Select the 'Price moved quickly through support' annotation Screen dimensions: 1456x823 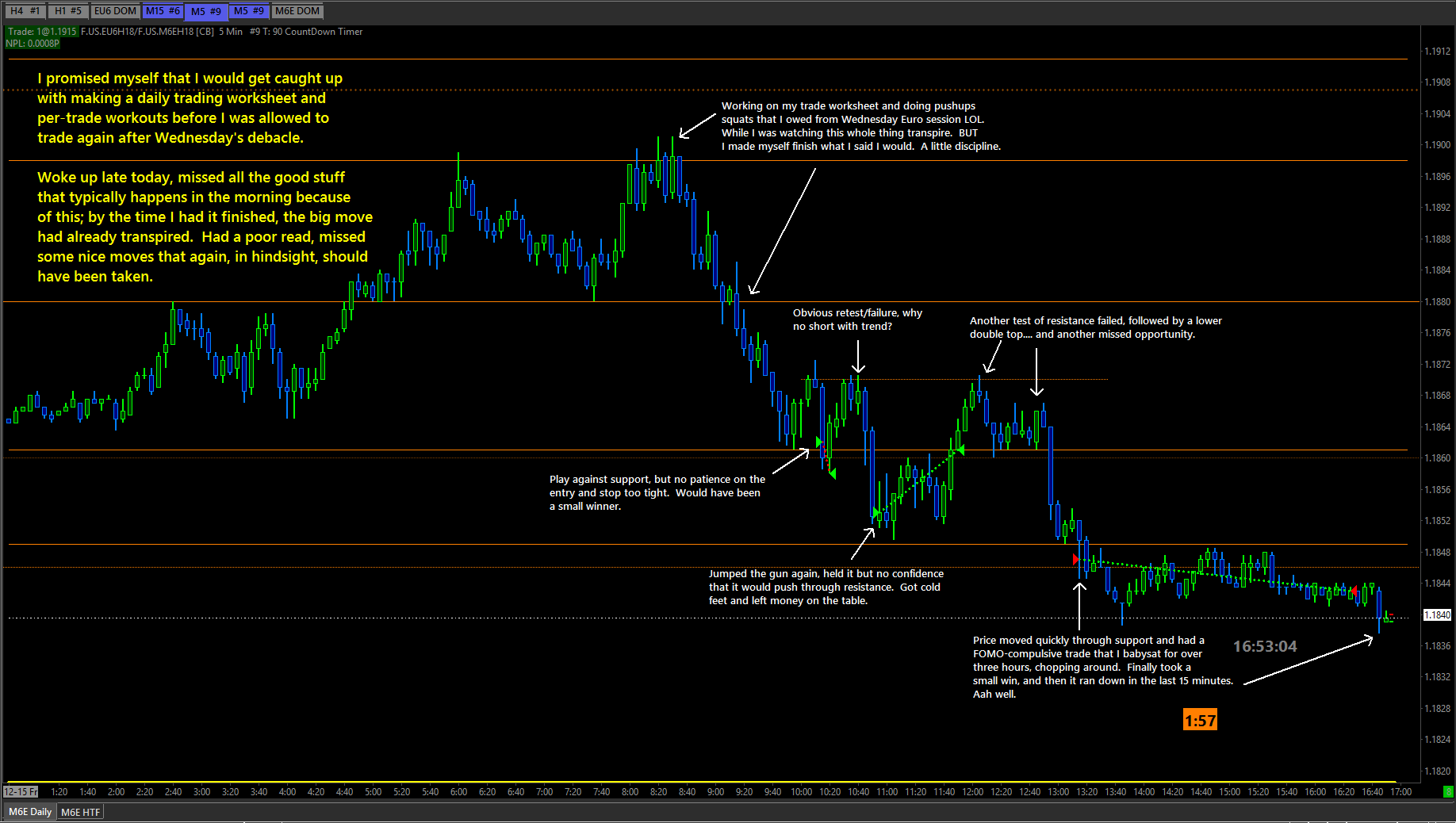[1103, 667]
